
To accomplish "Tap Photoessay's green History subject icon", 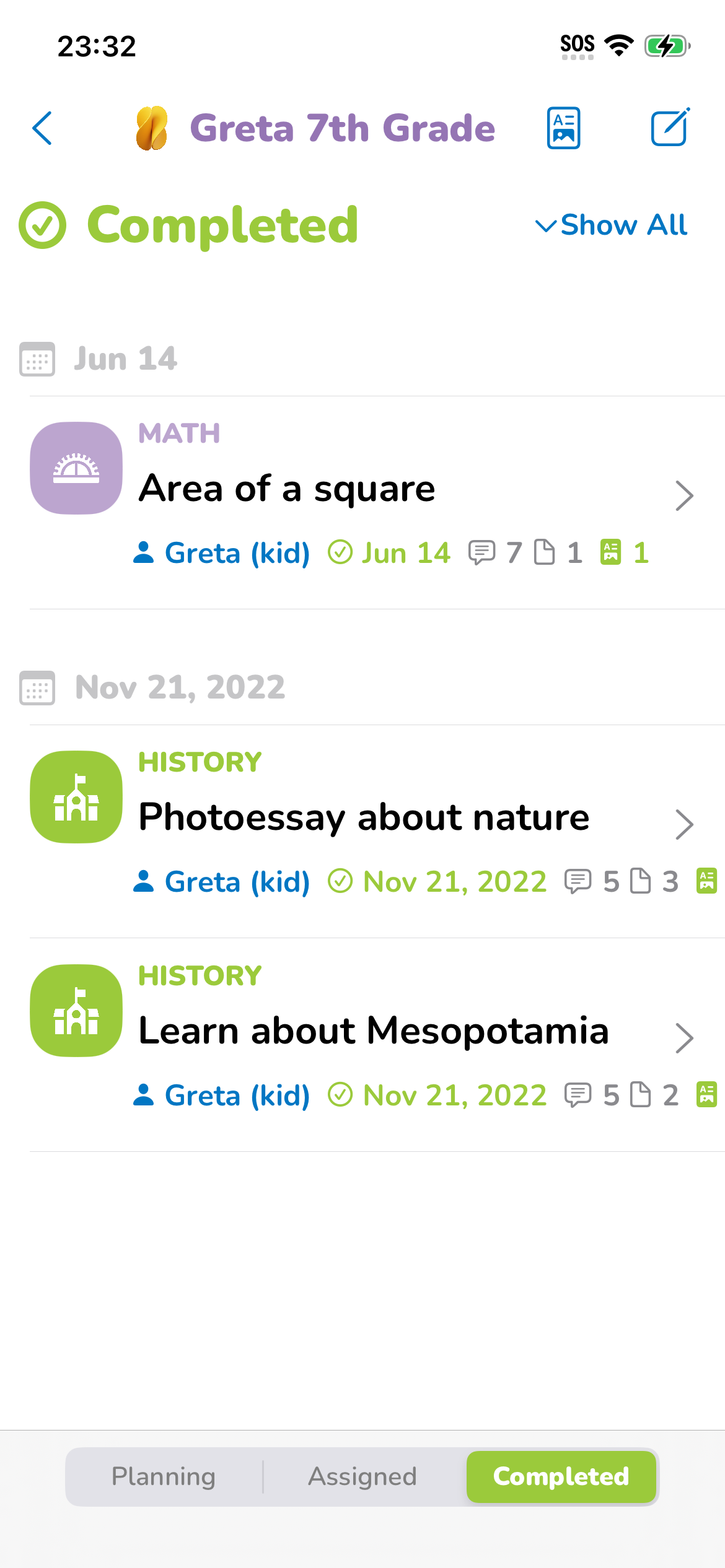I will click(x=76, y=797).
